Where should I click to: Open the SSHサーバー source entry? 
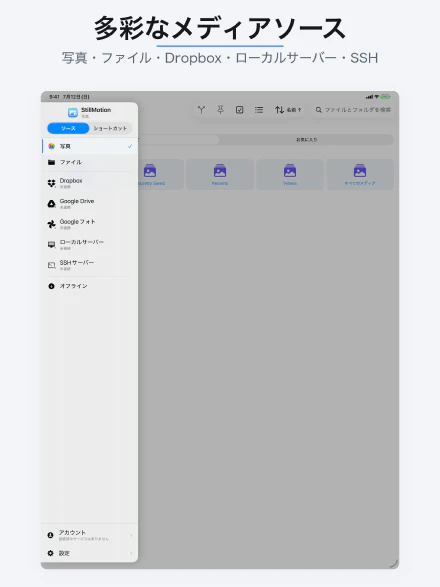pos(89,265)
